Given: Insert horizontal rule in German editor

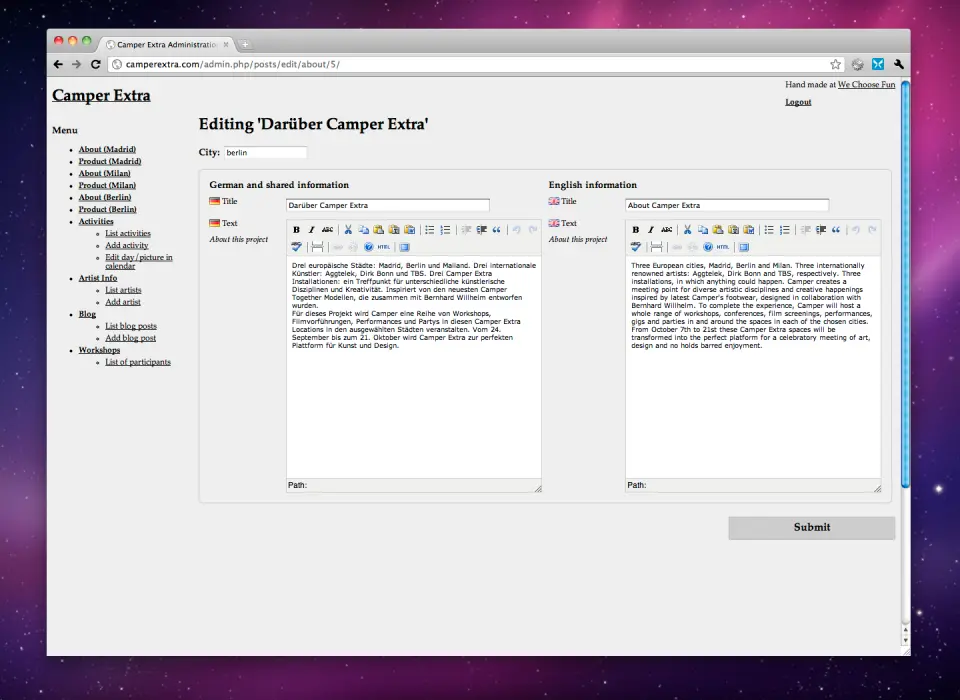Looking at the screenshot, I should point(317,247).
